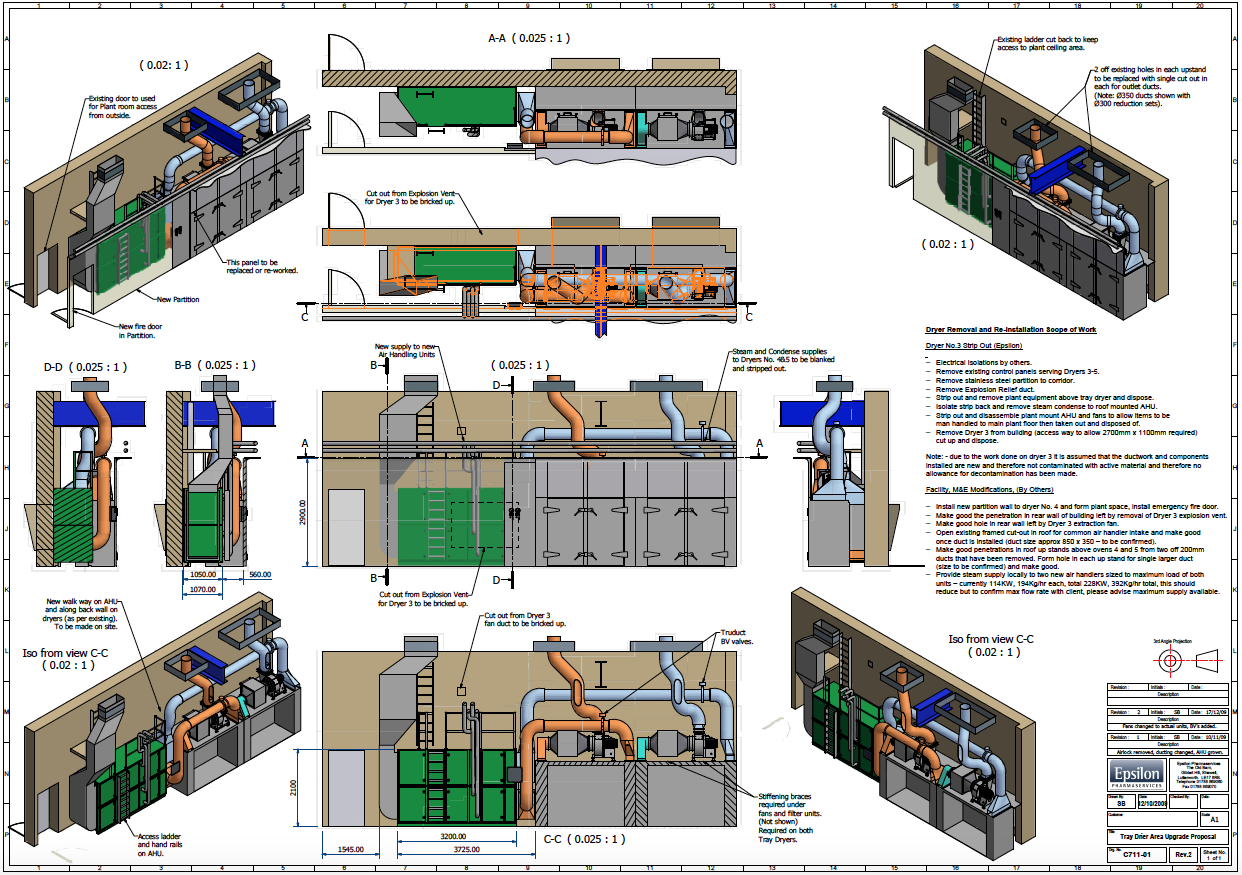This screenshot has width=1242, height=875.
Task: Click revision note "Airlock removed, ducting changed, AHU grown."
Action: [1169, 752]
